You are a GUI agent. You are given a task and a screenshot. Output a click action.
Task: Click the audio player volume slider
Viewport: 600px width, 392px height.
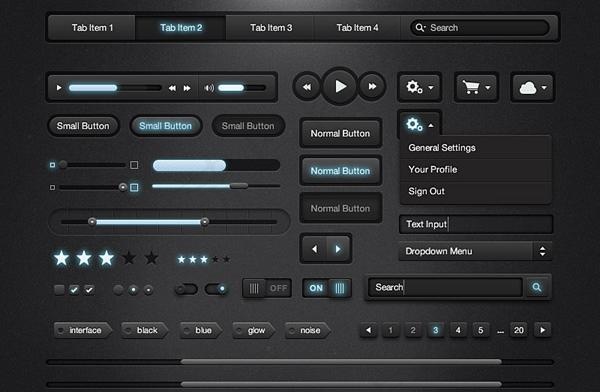pos(241,88)
